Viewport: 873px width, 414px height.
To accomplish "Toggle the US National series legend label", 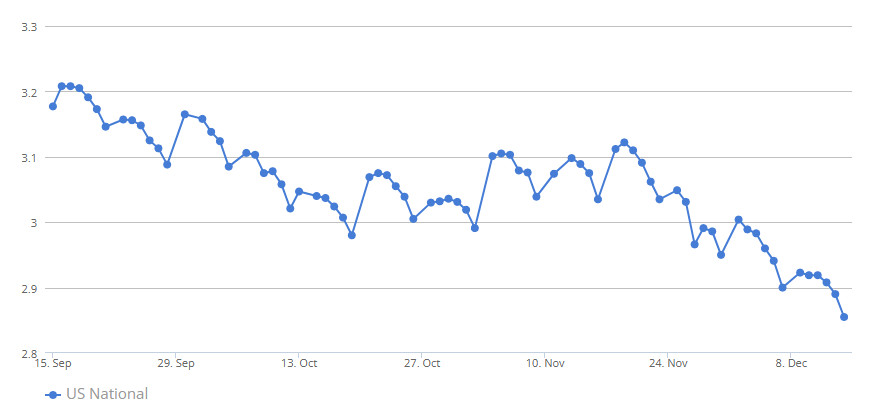I will (x=107, y=394).
